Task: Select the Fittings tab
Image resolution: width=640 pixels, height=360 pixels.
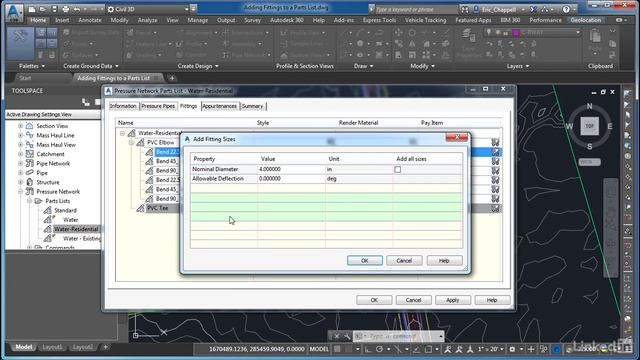Action: pyautogui.click(x=188, y=106)
